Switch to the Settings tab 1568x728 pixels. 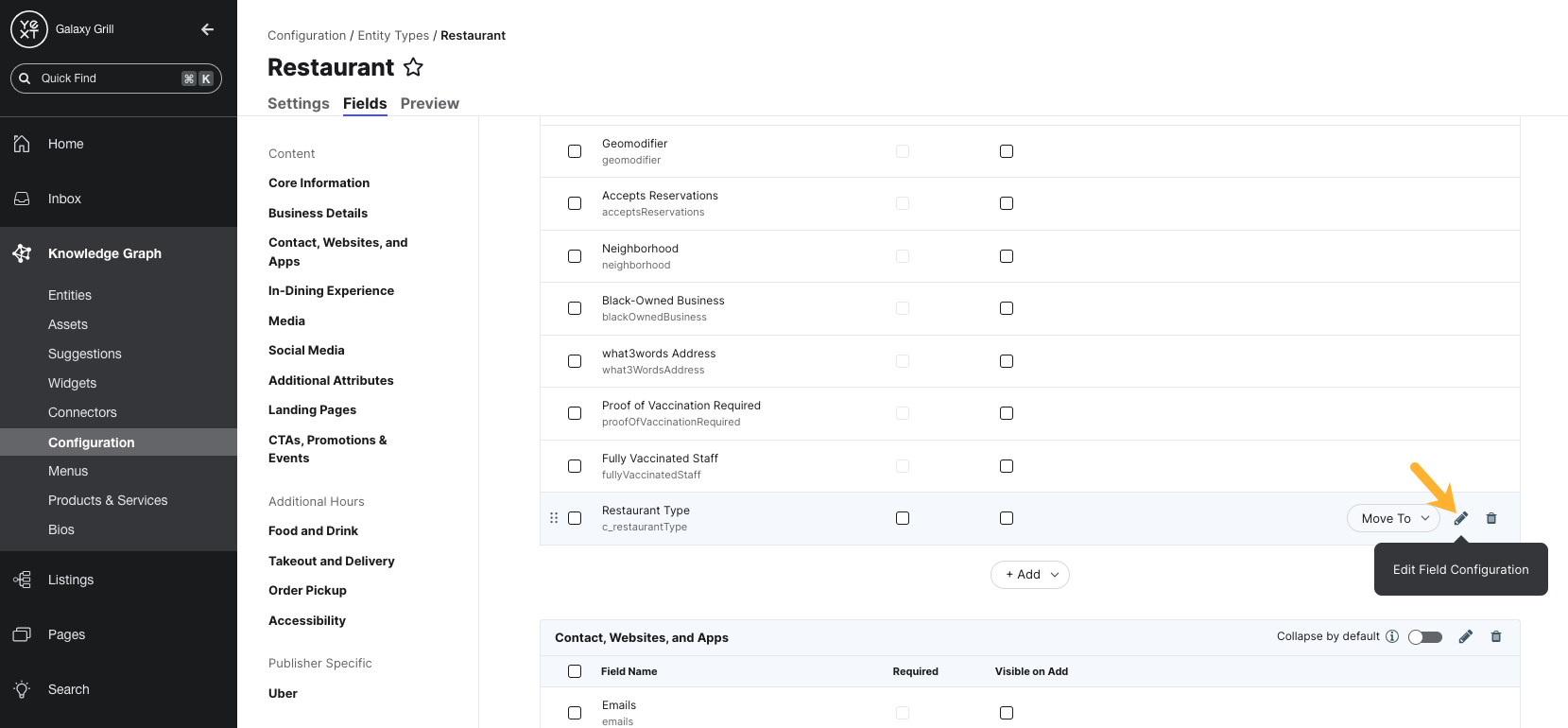(x=299, y=103)
